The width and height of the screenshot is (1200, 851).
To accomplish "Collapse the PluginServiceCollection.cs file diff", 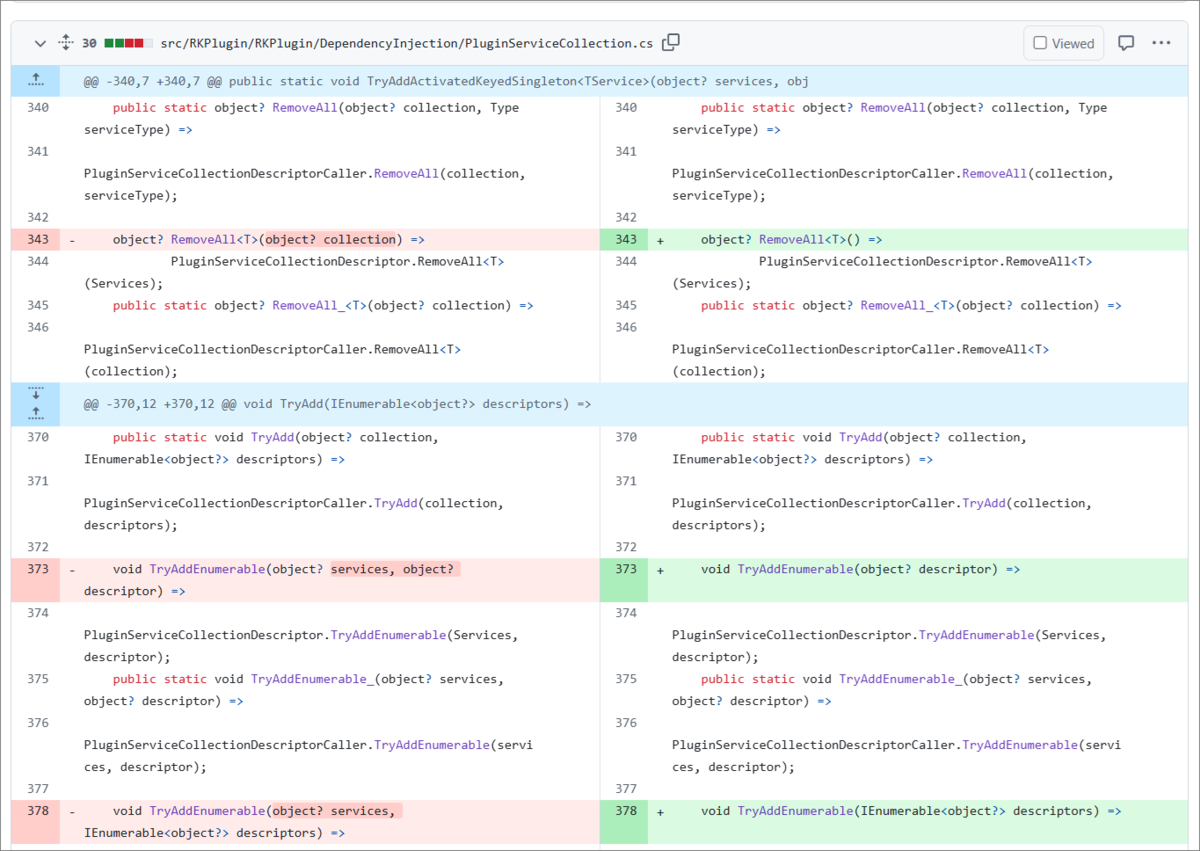I will pyautogui.click(x=40, y=43).
